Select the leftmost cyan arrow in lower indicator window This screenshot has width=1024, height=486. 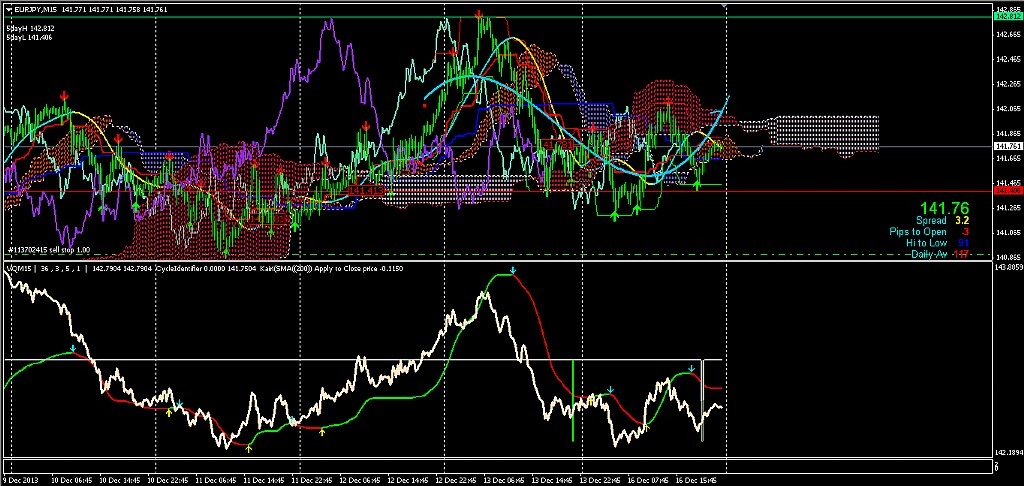[73, 348]
